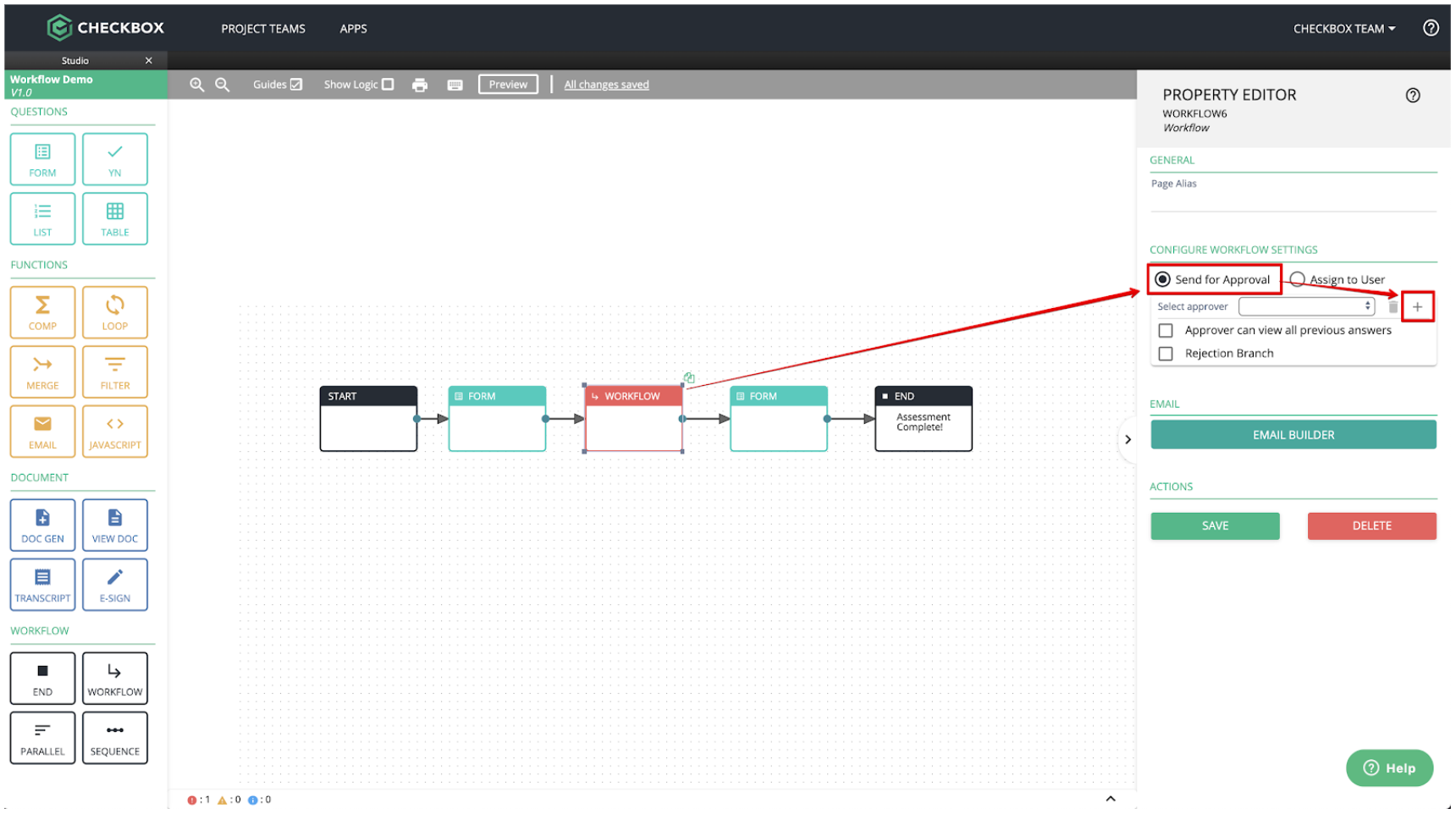Screen dimensions: 1456x814
Task: Open the Select approver dropdown
Action: 1307,306
